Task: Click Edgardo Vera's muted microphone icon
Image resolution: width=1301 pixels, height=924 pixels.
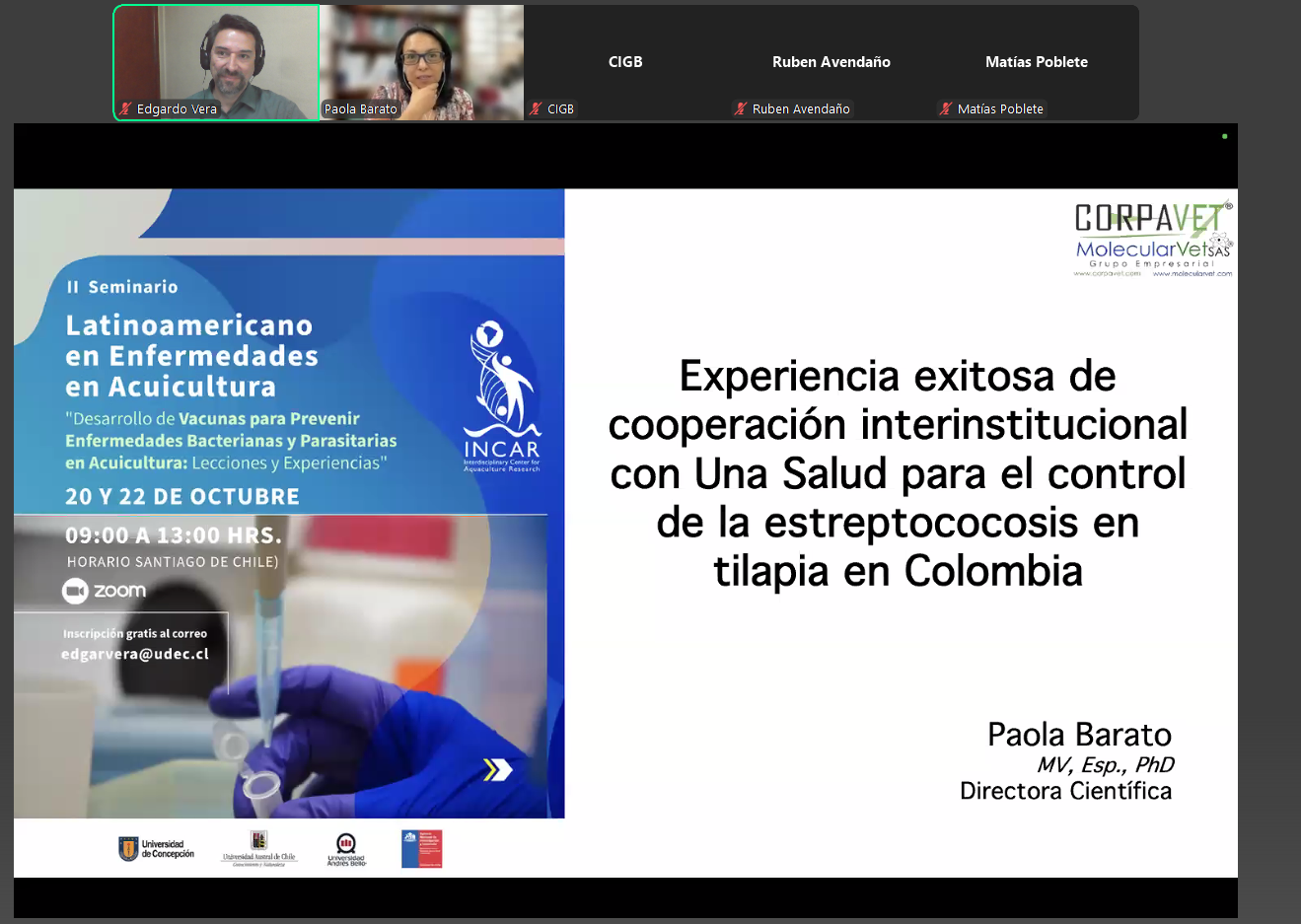Action: coord(125,109)
